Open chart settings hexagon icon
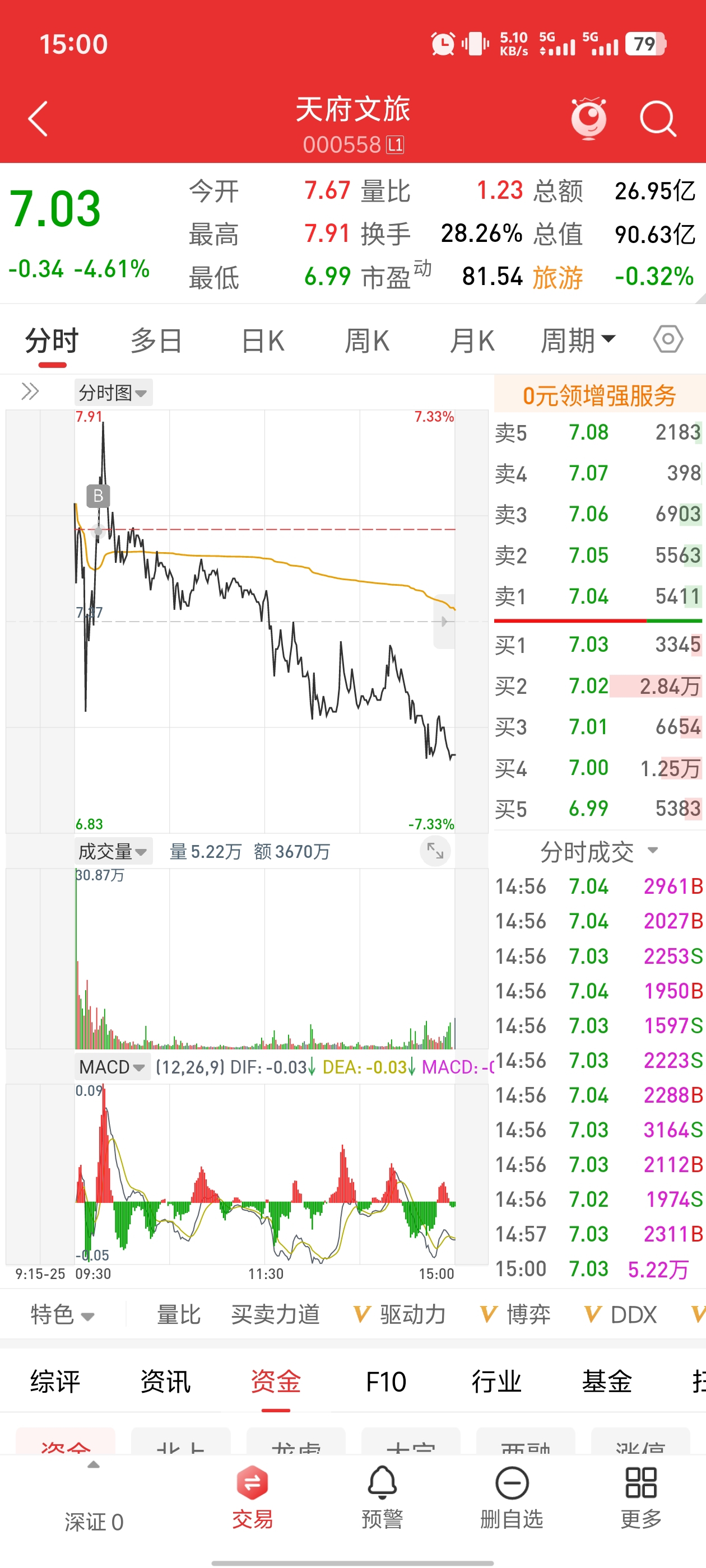The width and height of the screenshot is (706, 1568). 668,339
